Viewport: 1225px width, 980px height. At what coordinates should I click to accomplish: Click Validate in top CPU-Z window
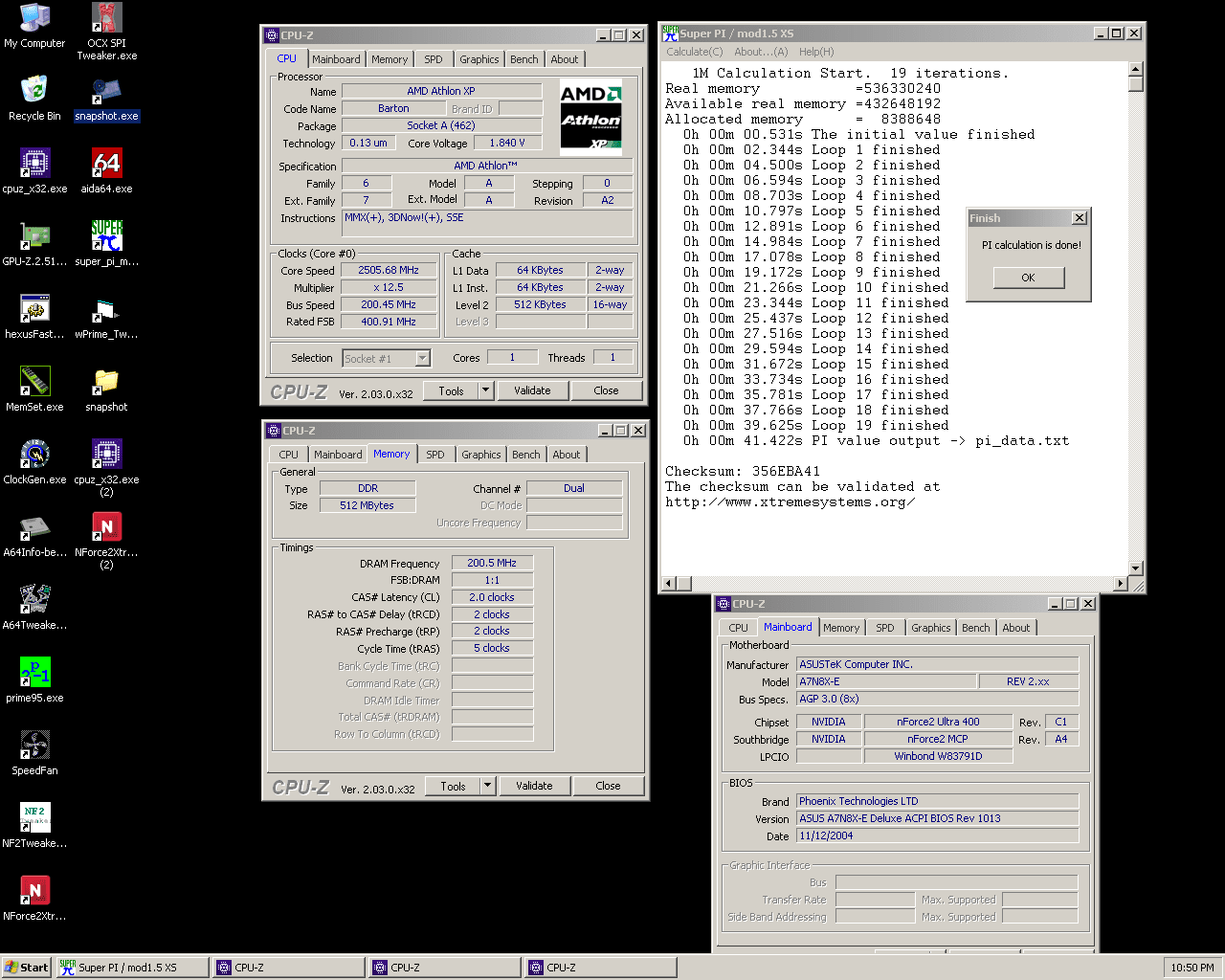point(532,390)
